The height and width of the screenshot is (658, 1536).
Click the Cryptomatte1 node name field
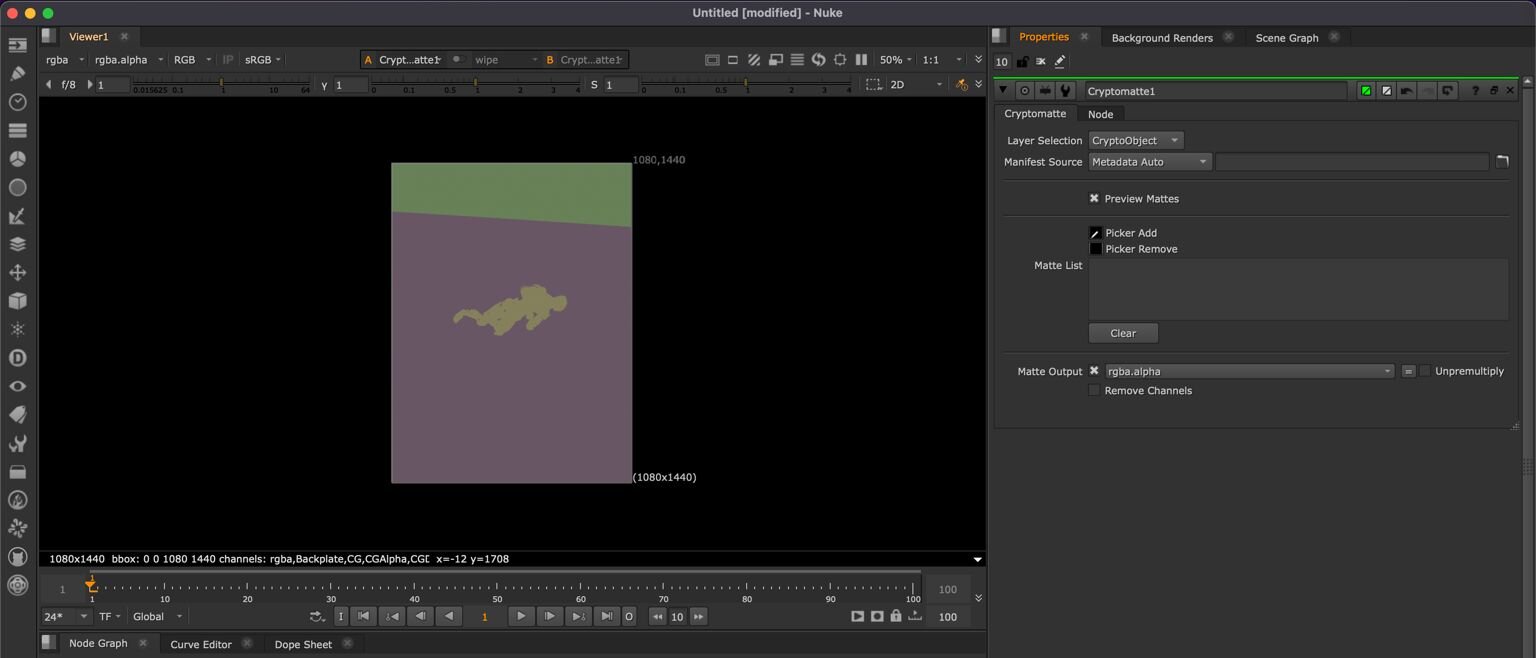[1215, 91]
